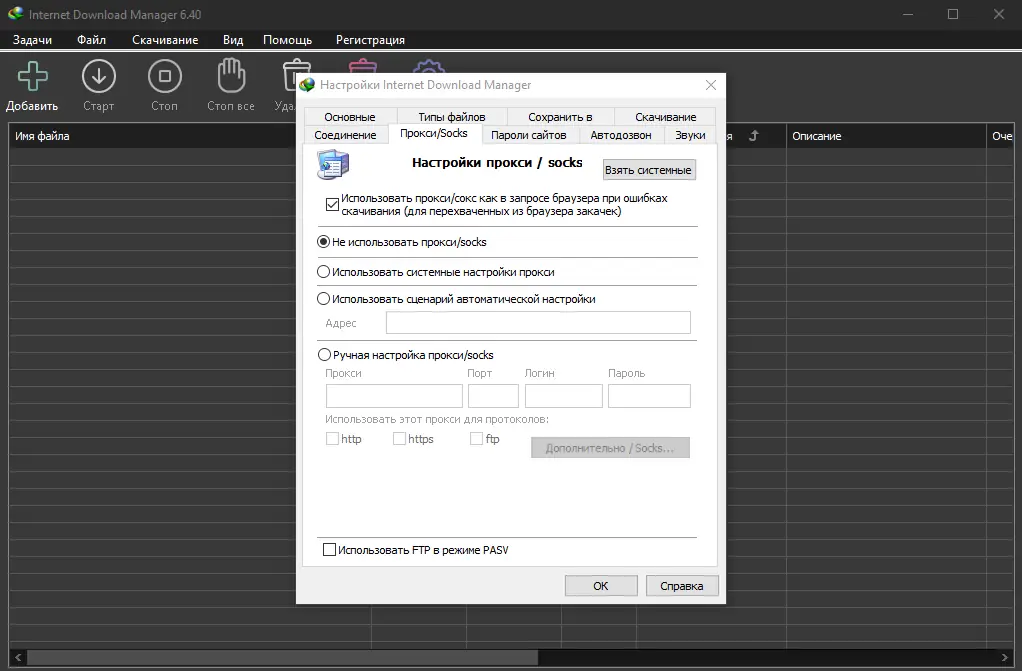
Task: Click the Порт input field
Action: 493,396
